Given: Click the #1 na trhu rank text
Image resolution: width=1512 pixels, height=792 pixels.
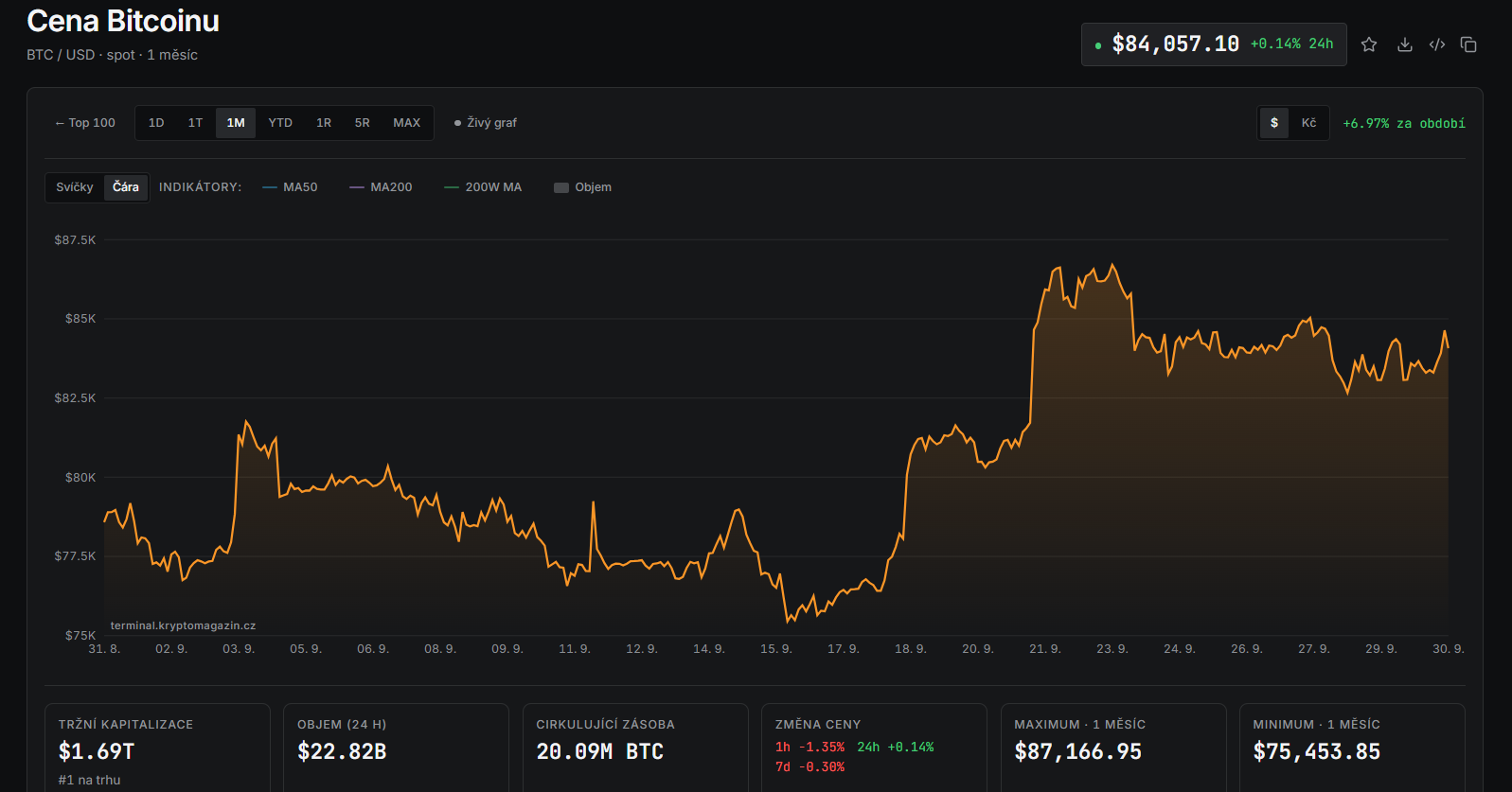Looking at the screenshot, I should click(x=89, y=781).
